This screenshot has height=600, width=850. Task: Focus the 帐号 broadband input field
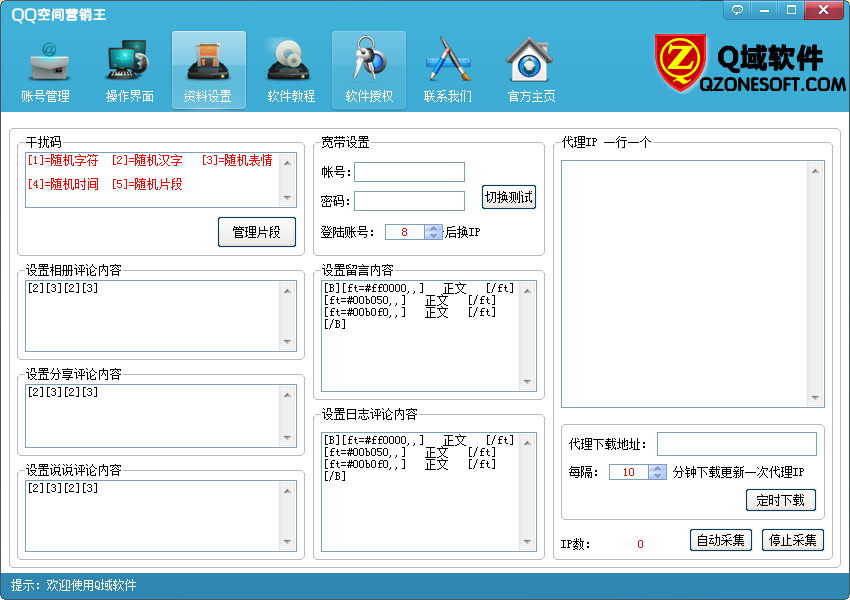click(409, 172)
